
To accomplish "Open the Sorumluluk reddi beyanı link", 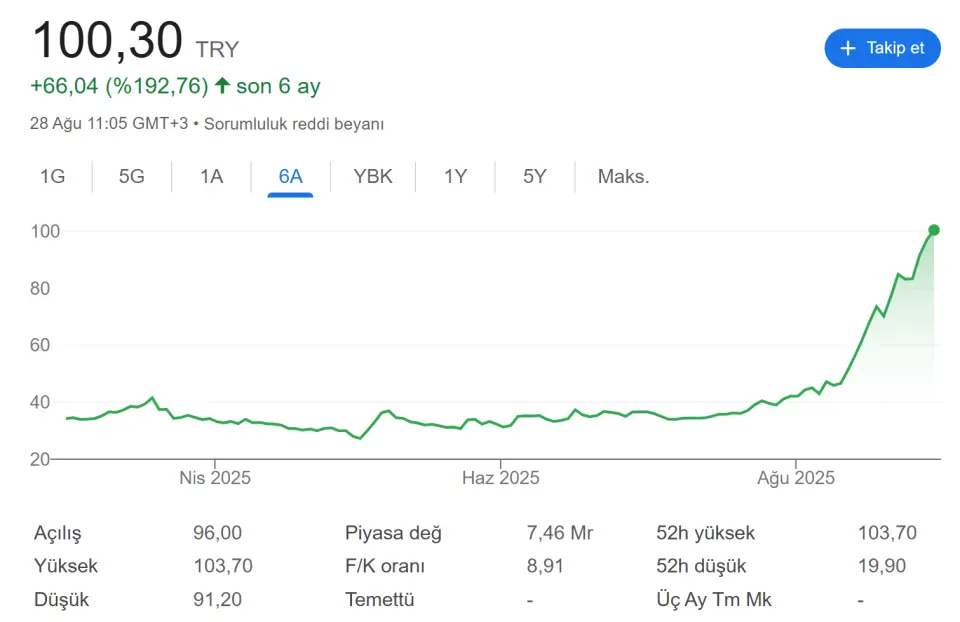I will tap(294, 124).
